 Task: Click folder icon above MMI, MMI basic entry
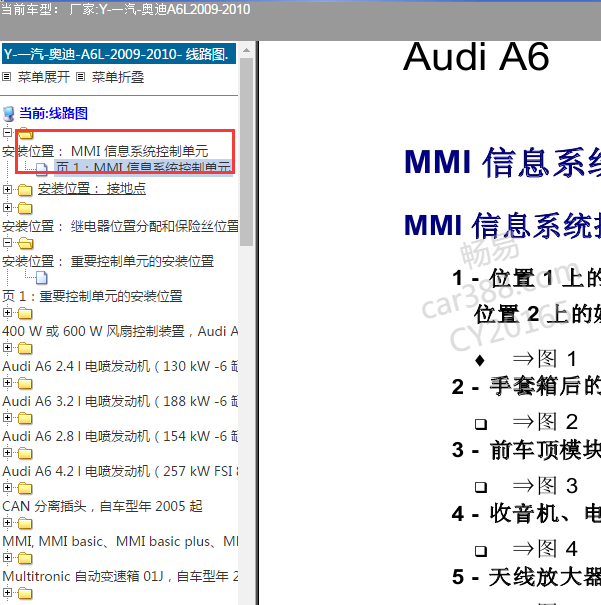point(25,524)
